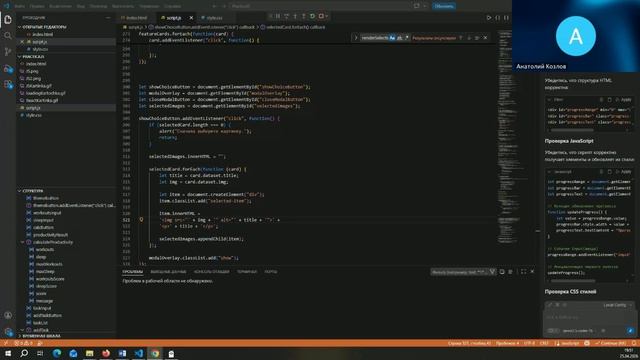Image resolution: width=640 pixels, height=360 pixels.
Task: Pause the debug session from debug toolbar
Action: click(278, 16)
